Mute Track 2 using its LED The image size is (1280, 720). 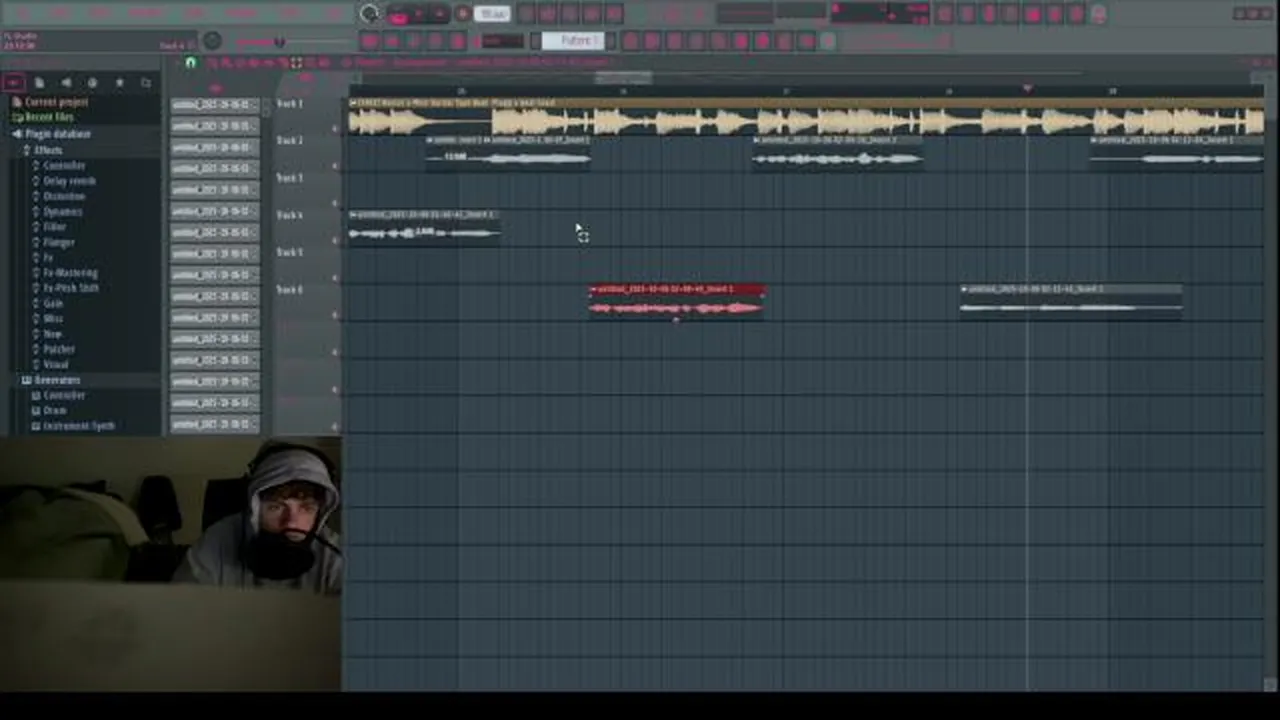point(335,166)
